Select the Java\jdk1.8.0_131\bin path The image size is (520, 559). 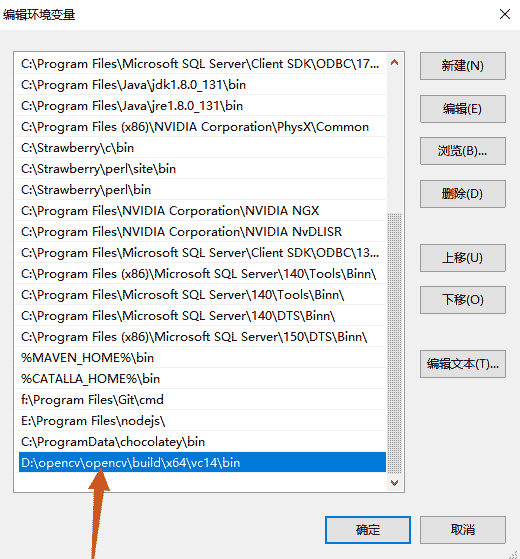(x=200, y=85)
